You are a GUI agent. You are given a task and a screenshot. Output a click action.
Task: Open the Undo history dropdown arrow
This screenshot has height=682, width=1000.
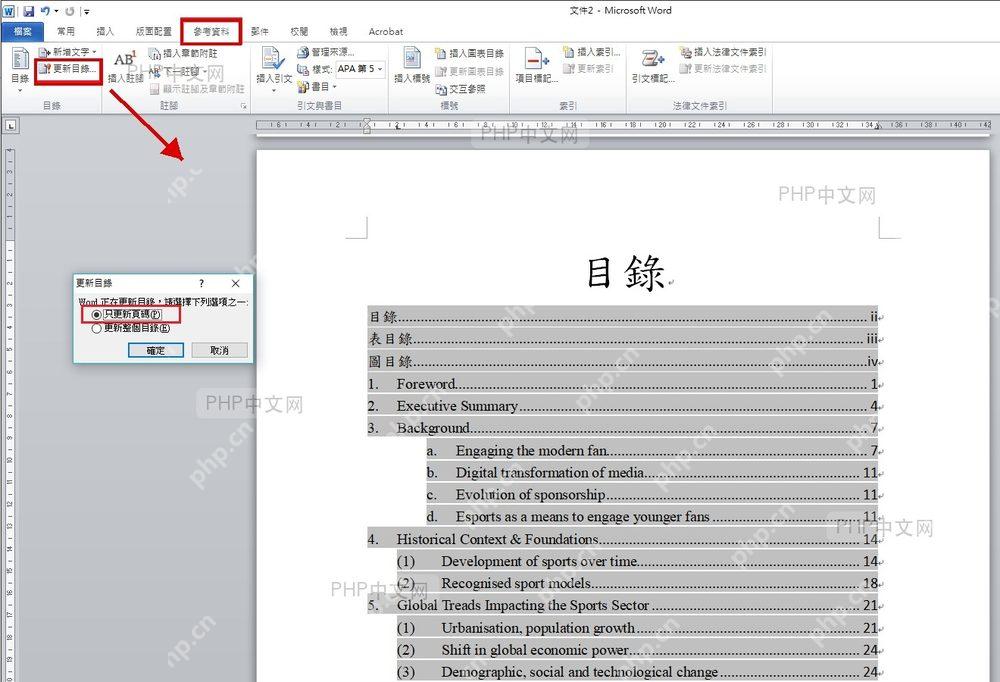pyautogui.click(x=57, y=11)
